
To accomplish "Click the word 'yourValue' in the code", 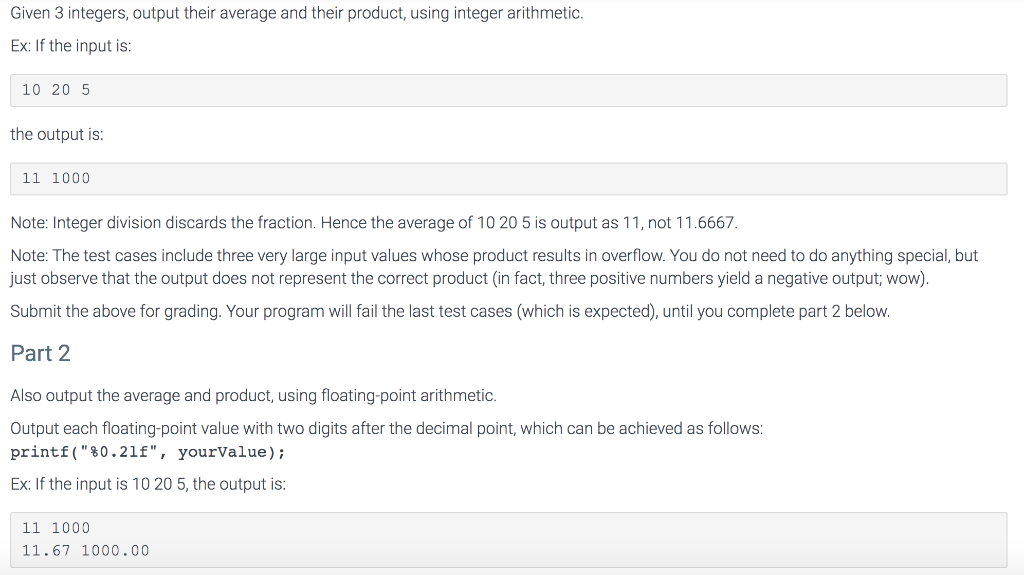I will click(222, 452).
